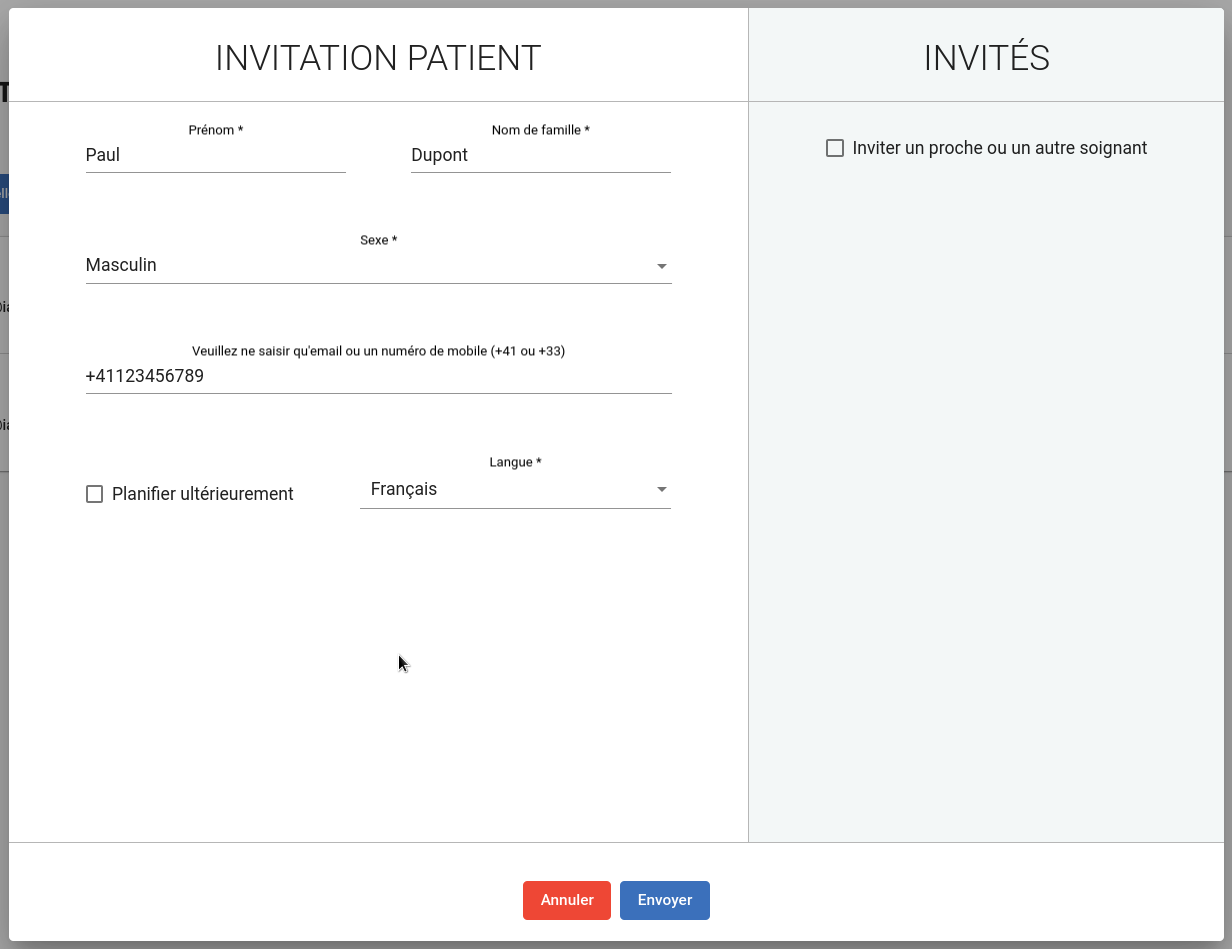The image size is (1232, 949).
Task: Open the Sexe dropdown arrow
Action: coord(661,266)
